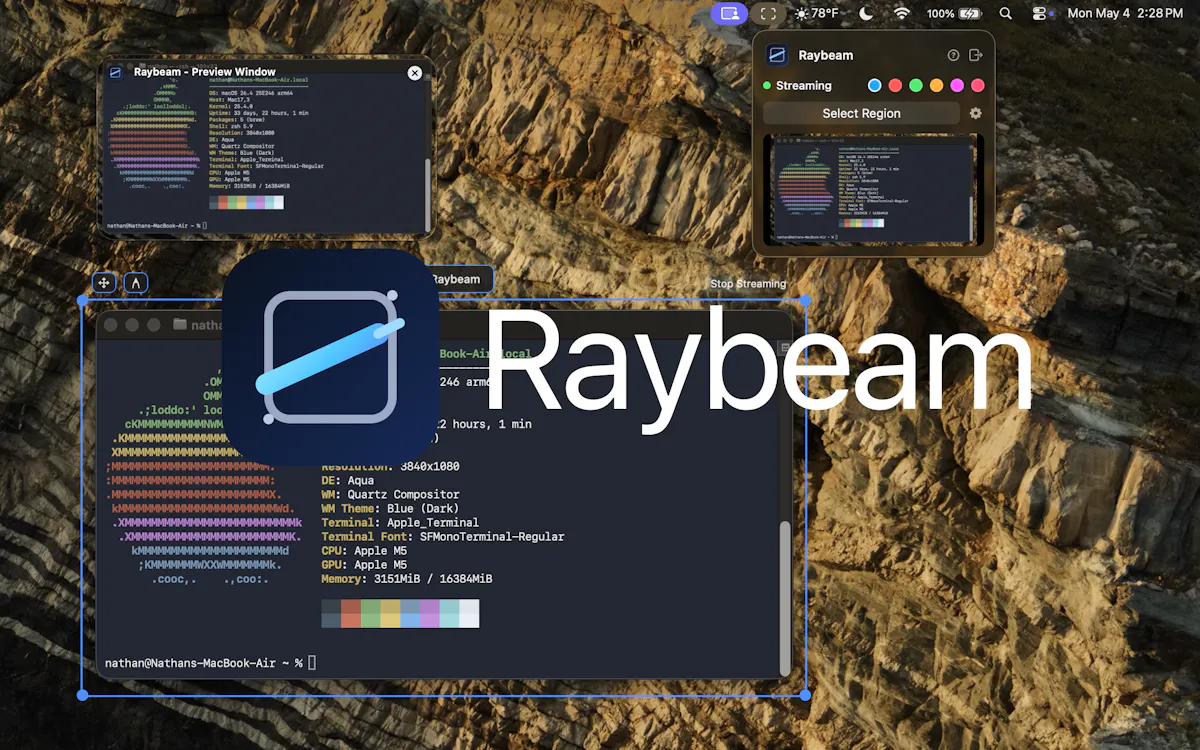Choose the blue border color swatch

coord(875,86)
